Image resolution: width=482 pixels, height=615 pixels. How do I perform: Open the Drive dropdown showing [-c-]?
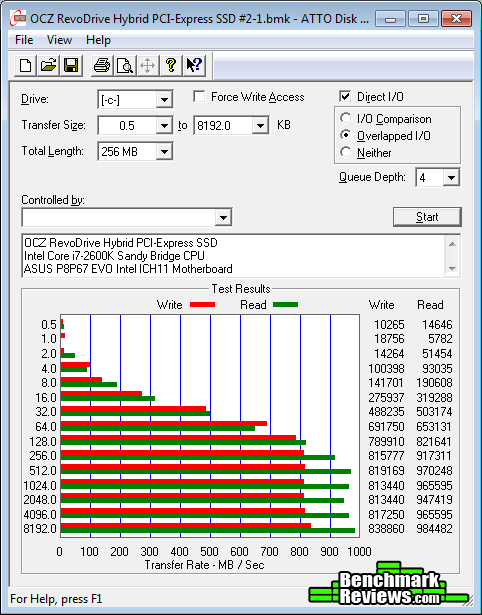(x=165, y=100)
